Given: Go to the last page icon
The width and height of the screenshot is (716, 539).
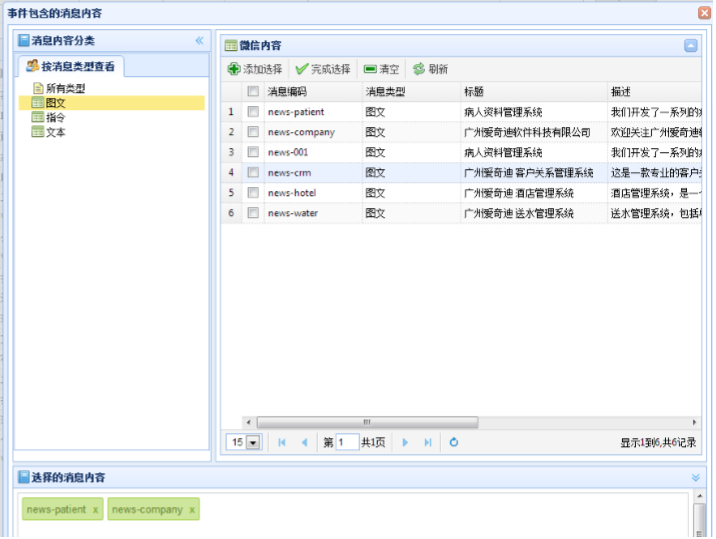Looking at the screenshot, I should [x=427, y=442].
